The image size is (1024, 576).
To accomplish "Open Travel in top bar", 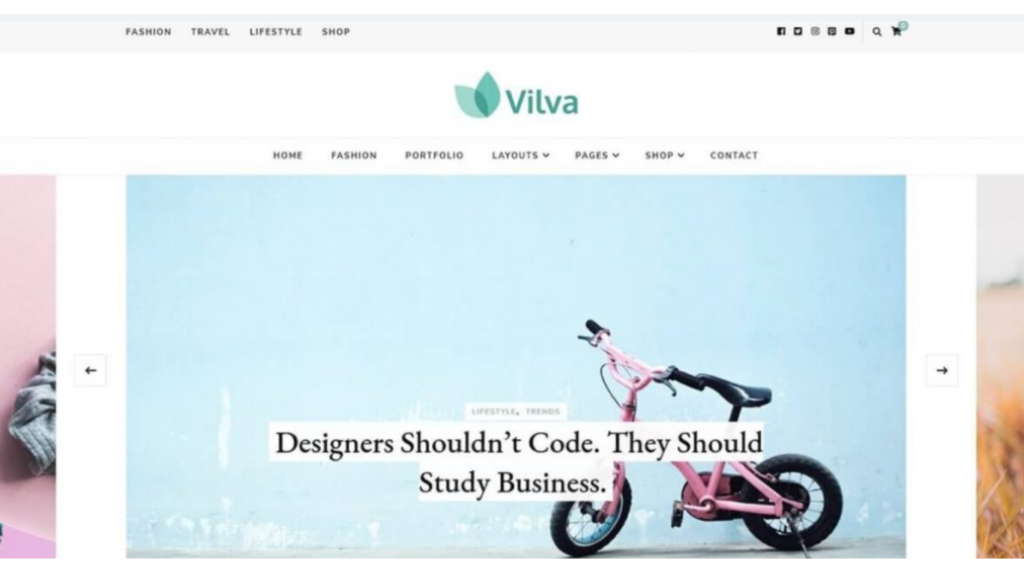I will click(x=210, y=31).
